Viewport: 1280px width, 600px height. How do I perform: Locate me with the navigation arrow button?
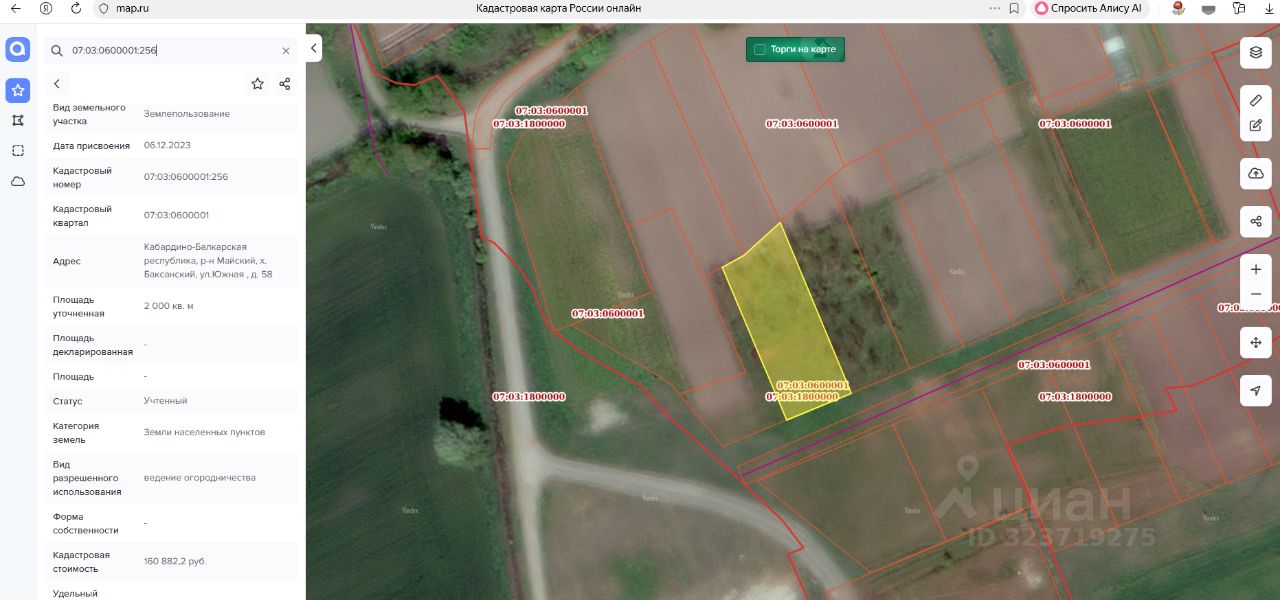[1256, 390]
